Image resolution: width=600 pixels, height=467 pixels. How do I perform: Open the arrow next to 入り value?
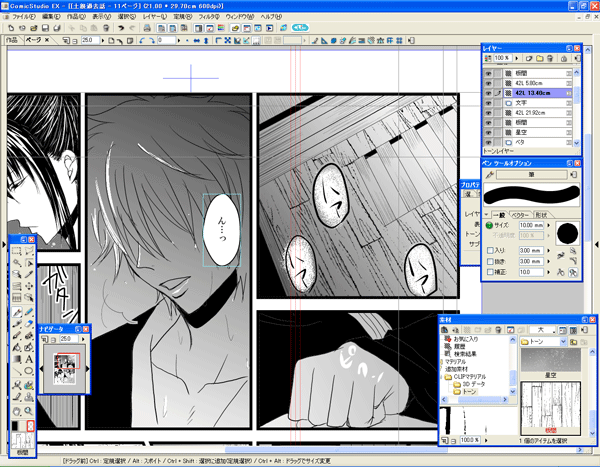548,251
